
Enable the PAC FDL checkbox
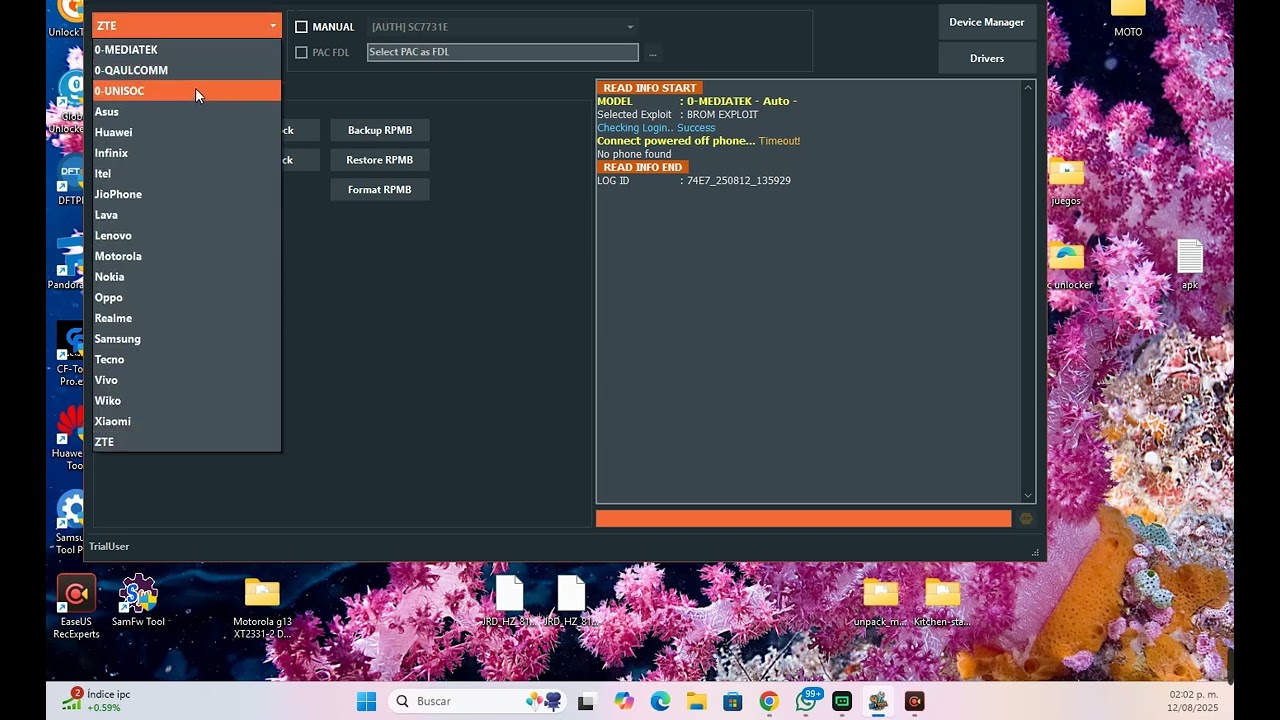301,52
